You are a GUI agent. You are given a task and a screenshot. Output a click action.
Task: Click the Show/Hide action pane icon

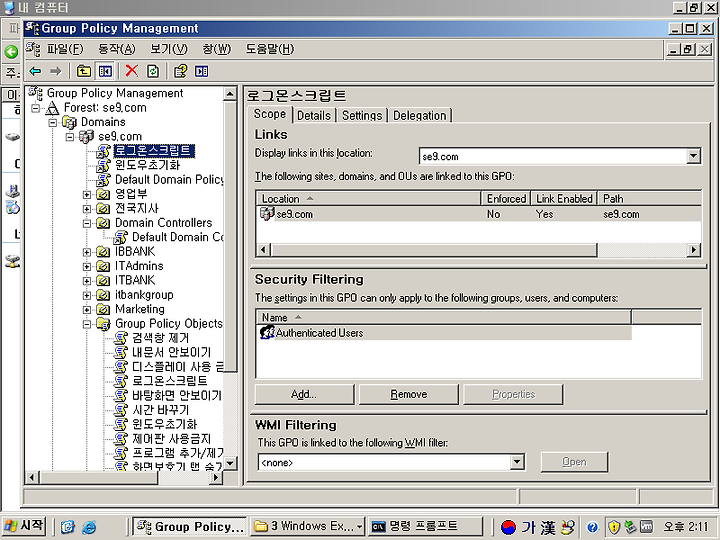(x=202, y=71)
